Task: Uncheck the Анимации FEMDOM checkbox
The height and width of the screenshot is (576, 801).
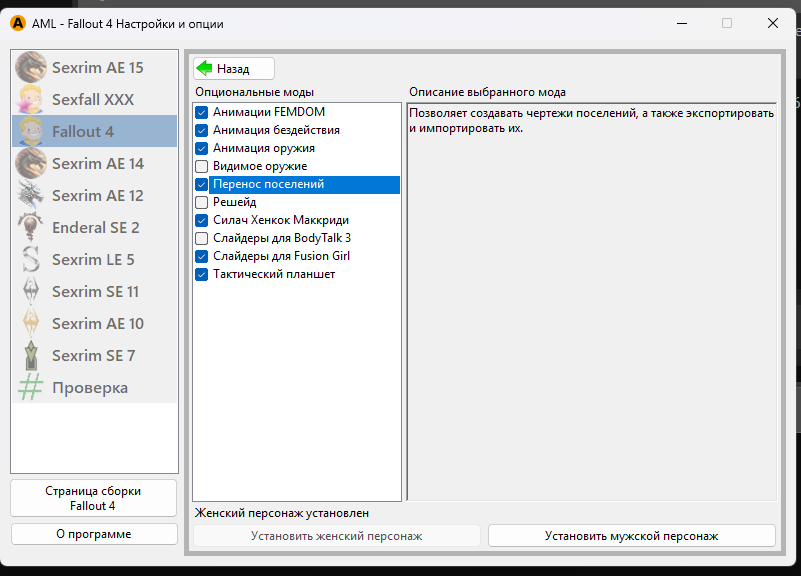Action: click(x=202, y=112)
